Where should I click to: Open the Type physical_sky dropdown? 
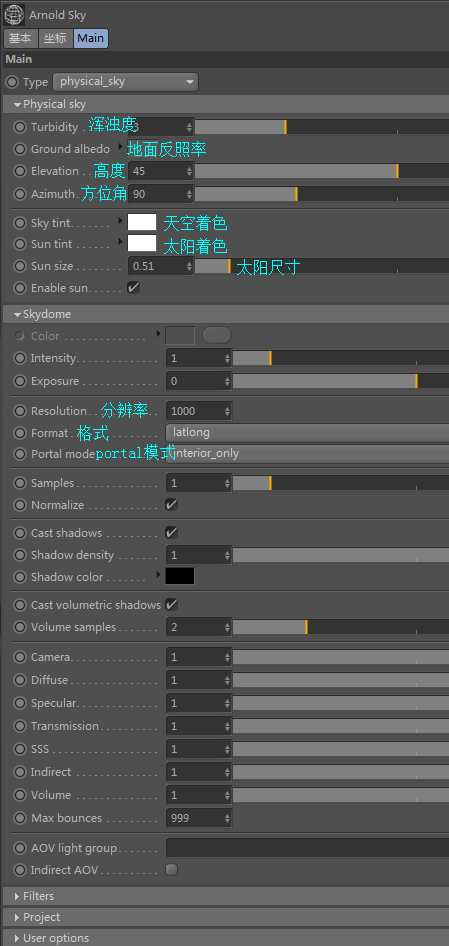point(126,81)
